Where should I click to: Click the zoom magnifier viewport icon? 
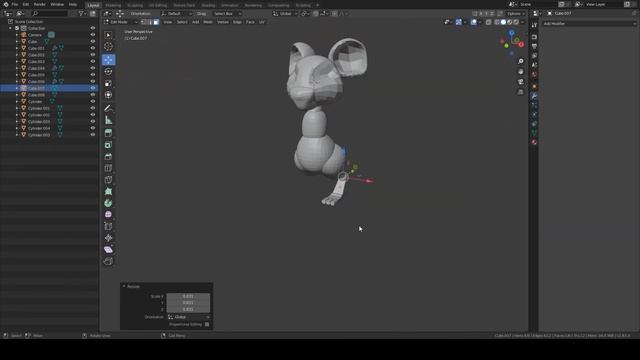(520, 61)
